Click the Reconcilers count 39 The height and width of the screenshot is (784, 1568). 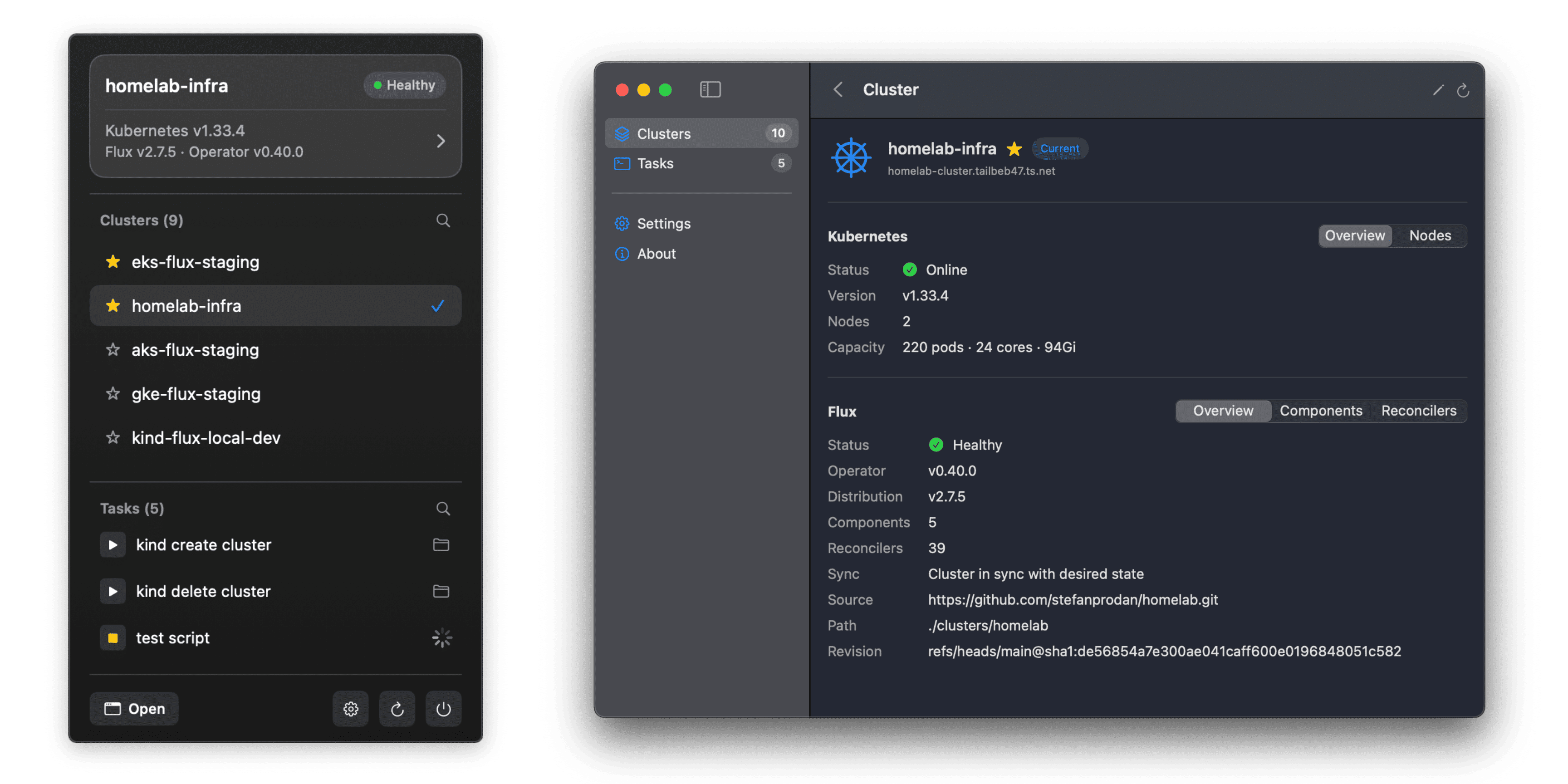point(936,548)
